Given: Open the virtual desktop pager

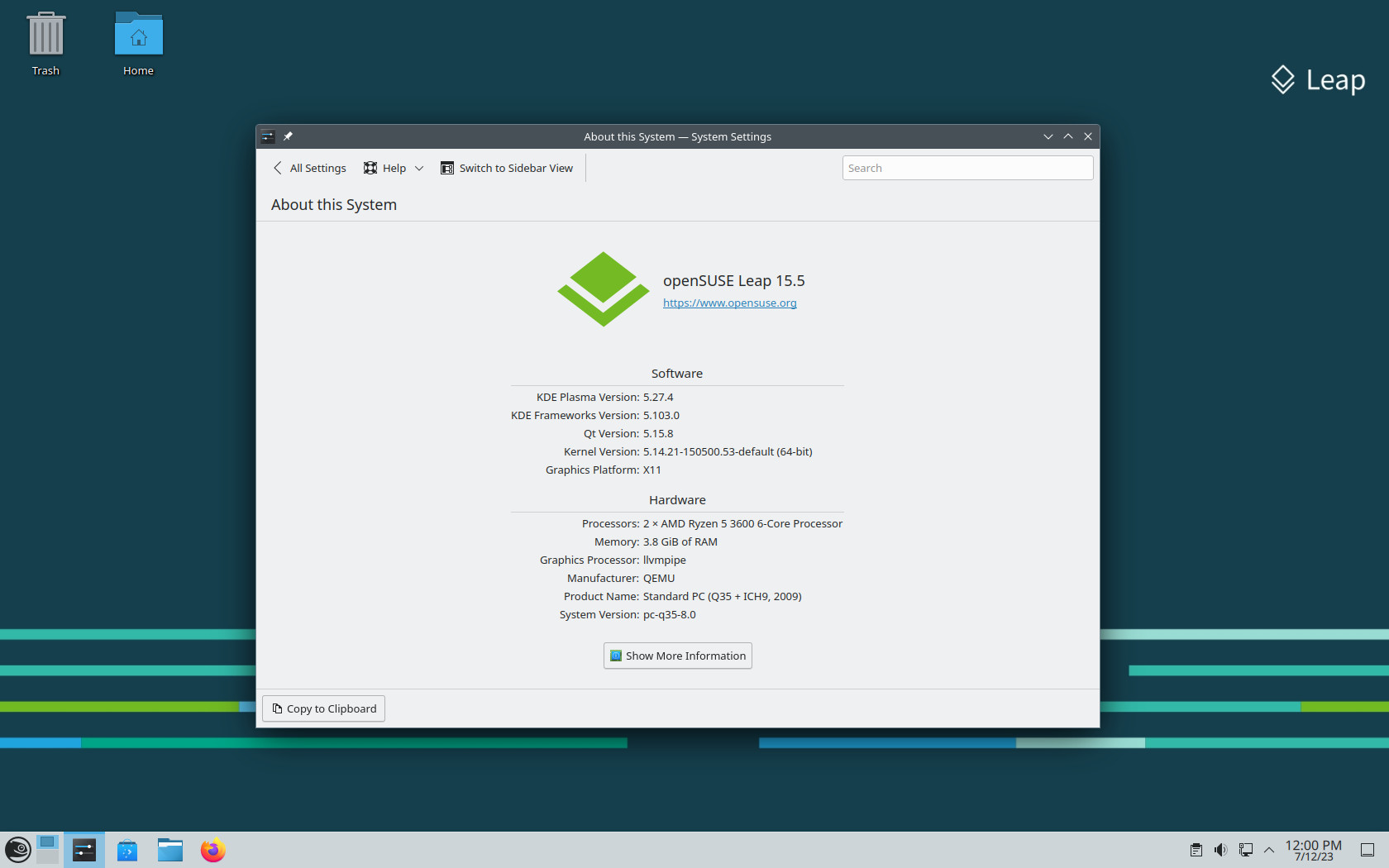Looking at the screenshot, I should 48,850.
